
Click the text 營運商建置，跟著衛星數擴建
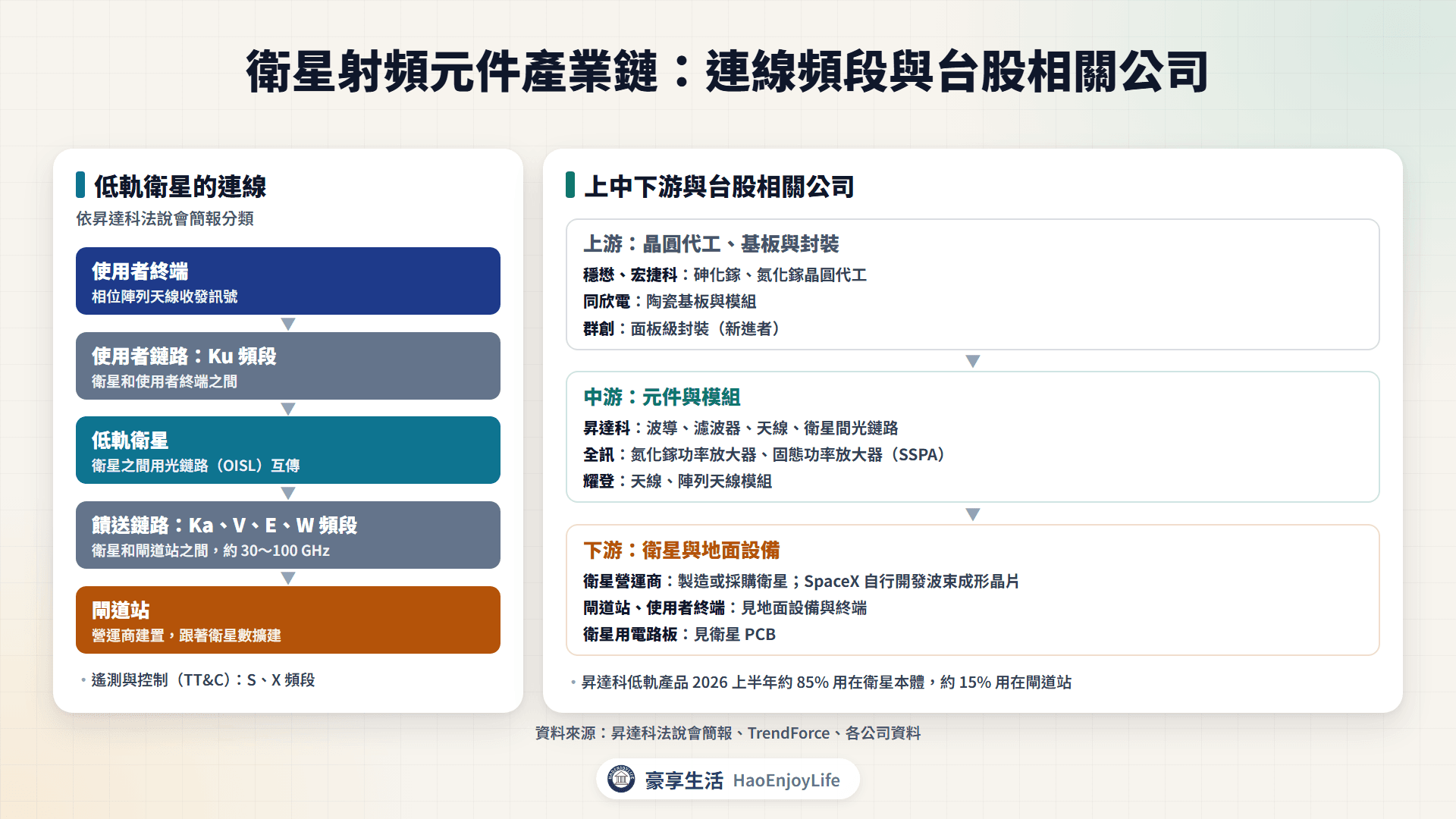(x=187, y=635)
